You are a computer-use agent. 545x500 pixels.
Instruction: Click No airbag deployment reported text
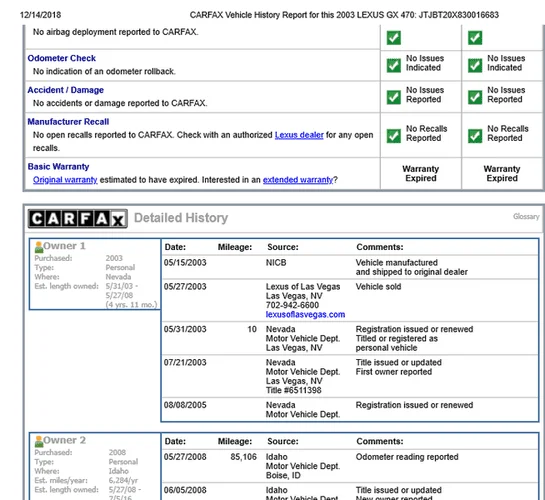(115, 32)
